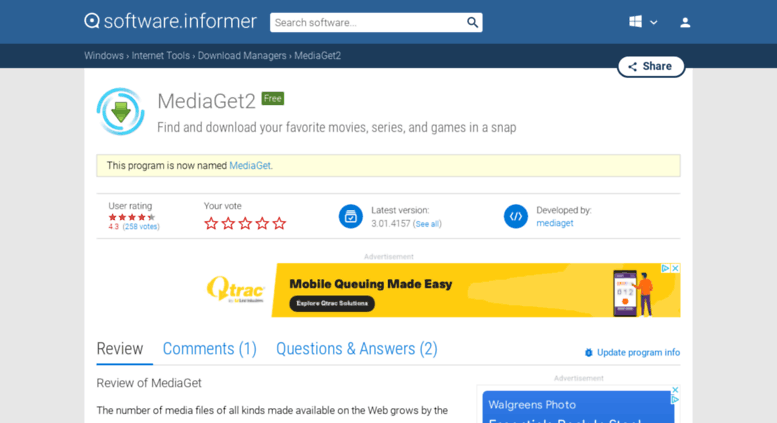Image resolution: width=777 pixels, height=423 pixels.
Task: Click the Update program info link
Action: 638,352
